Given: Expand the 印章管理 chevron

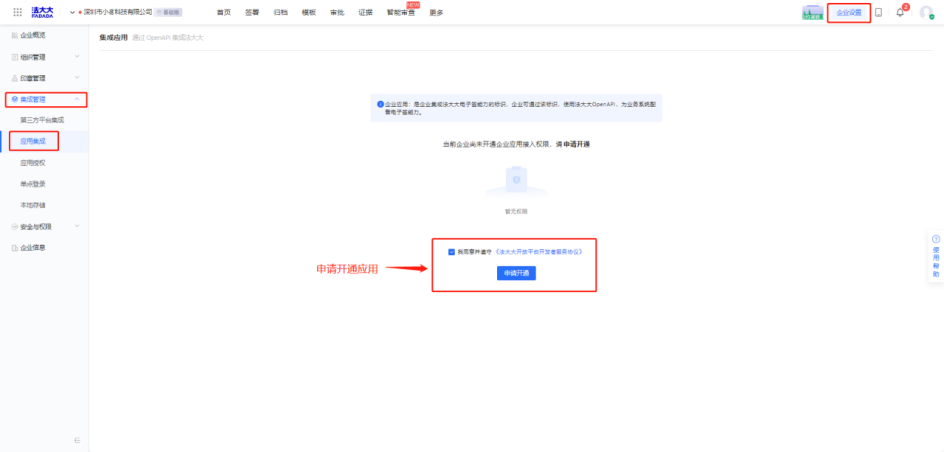Looking at the screenshot, I should click(76, 78).
